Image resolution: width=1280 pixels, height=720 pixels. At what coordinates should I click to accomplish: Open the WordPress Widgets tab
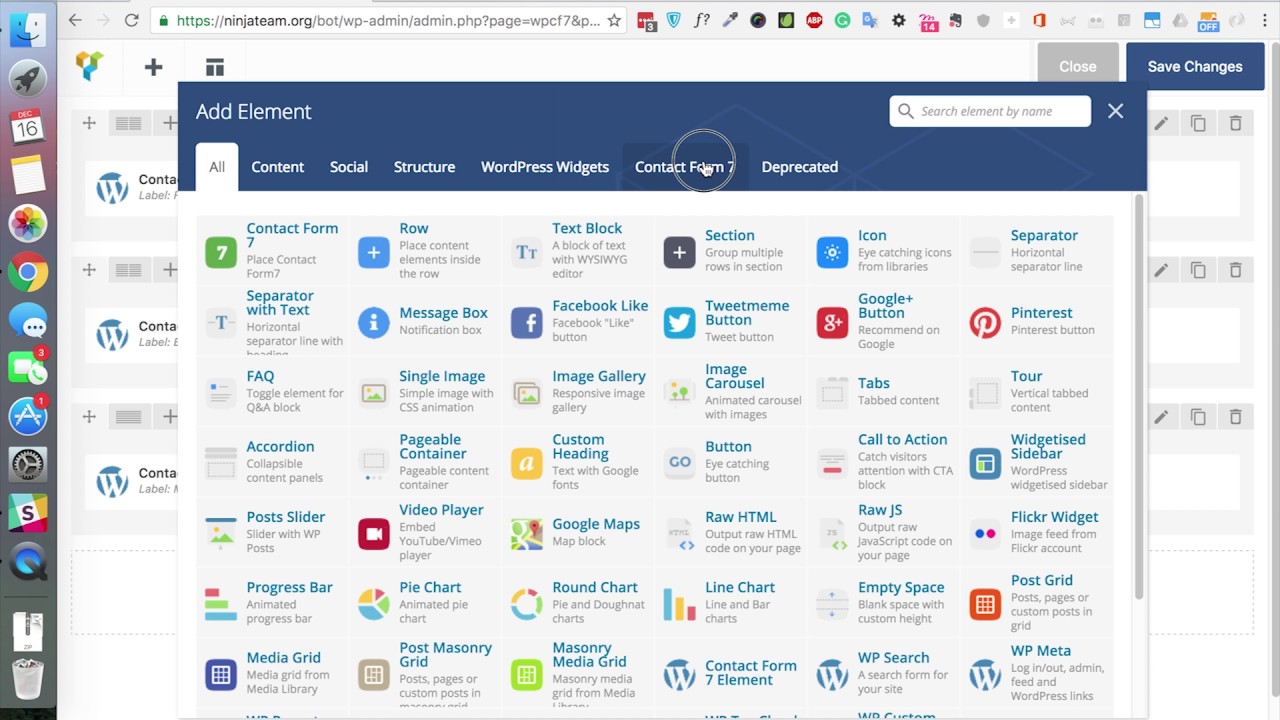click(545, 167)
